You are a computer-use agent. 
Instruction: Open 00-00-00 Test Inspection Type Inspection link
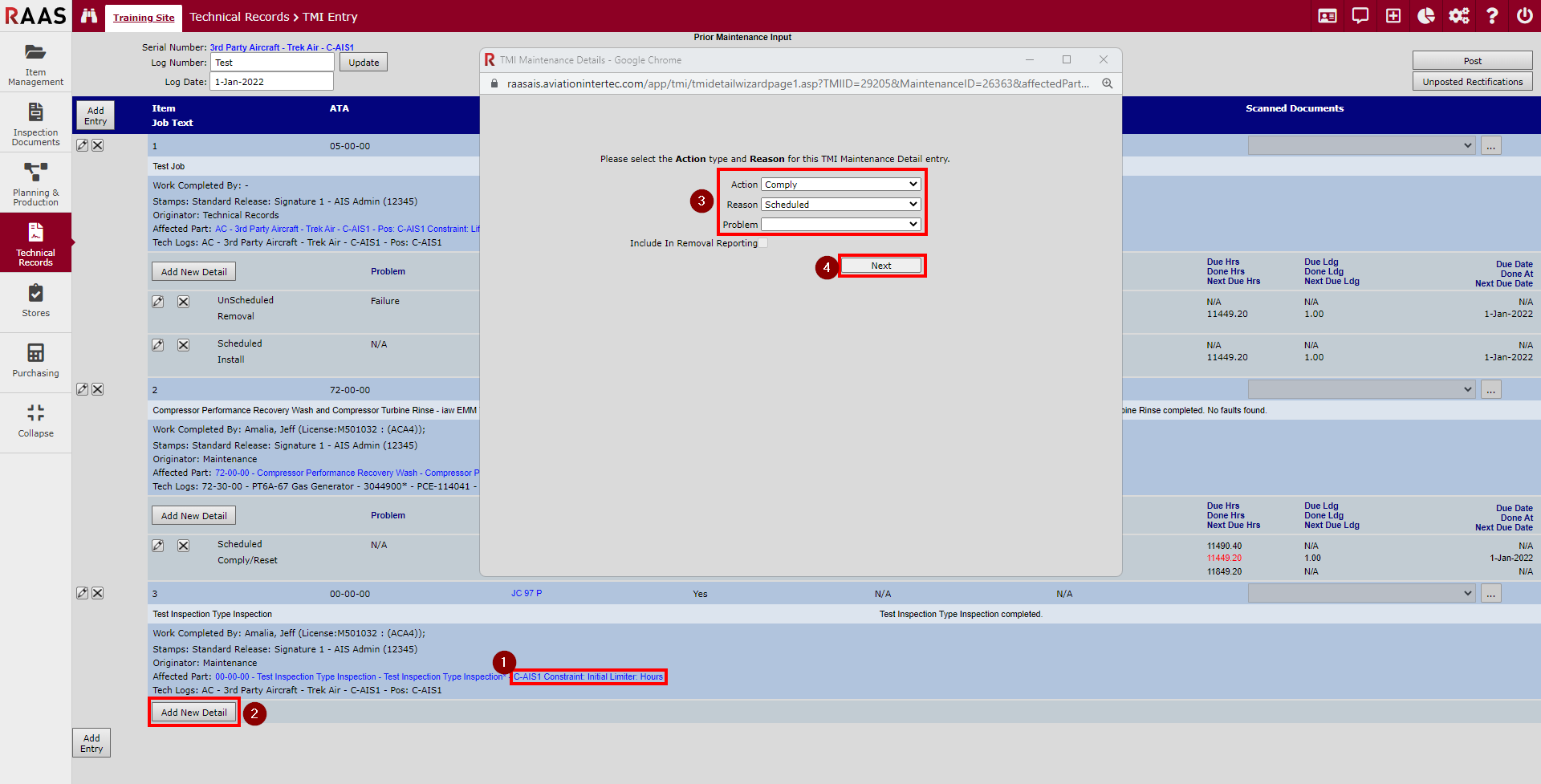click(x=359, y=676)
